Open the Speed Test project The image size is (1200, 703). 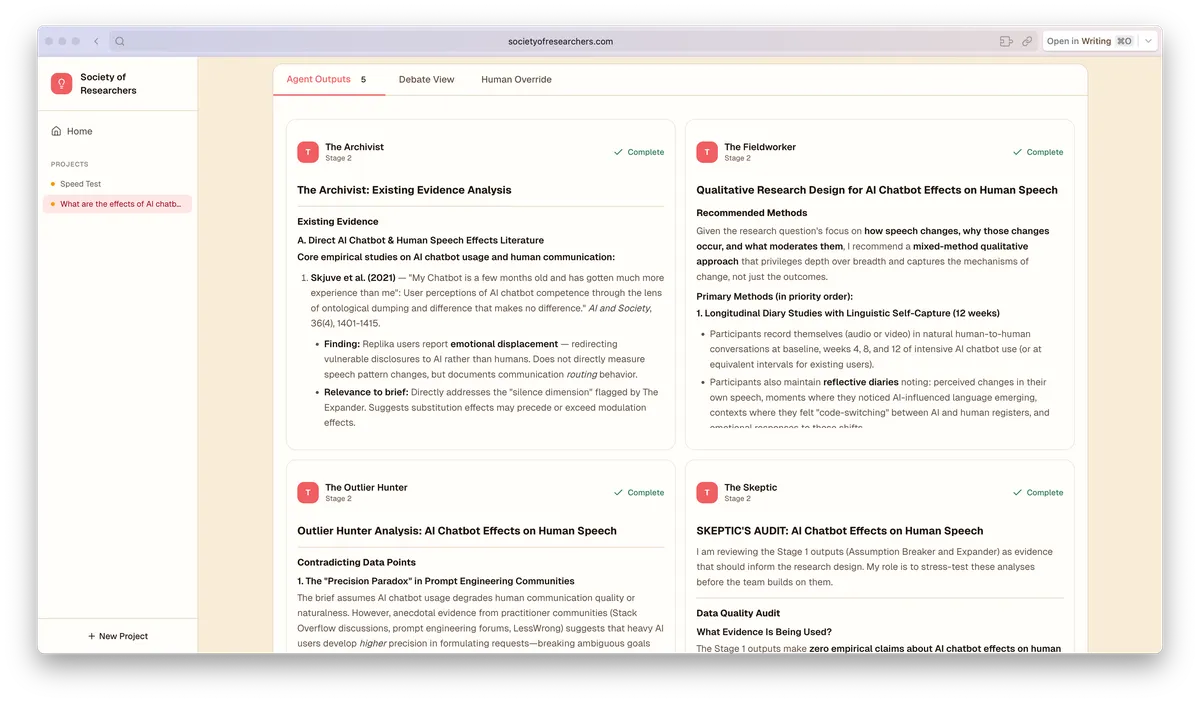coord(117,184)
